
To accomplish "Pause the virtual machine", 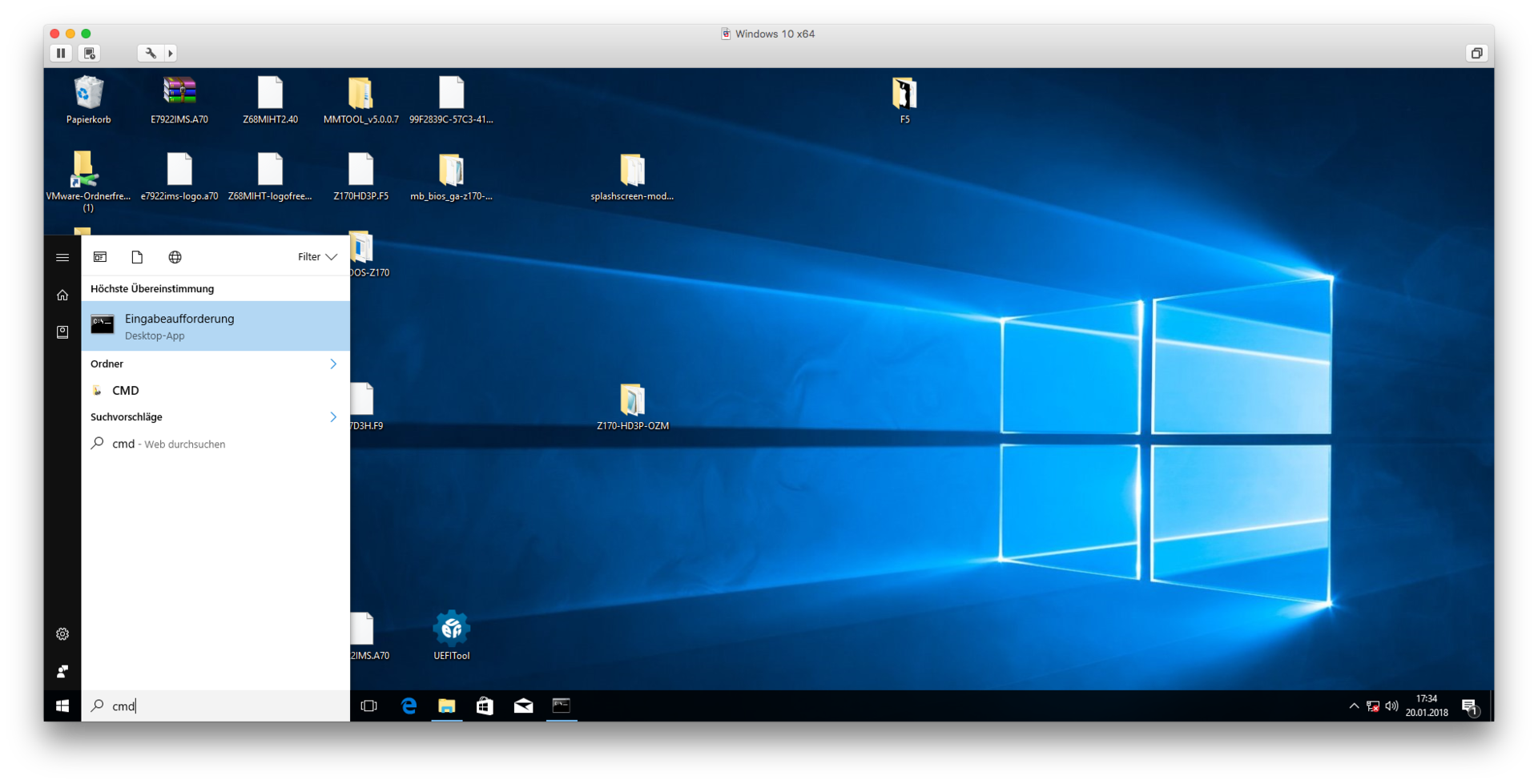I will pos(61,53).
